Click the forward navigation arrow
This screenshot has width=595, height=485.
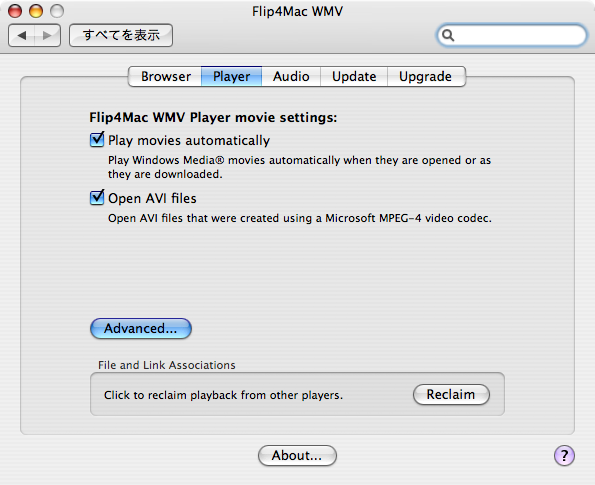click(47, 36)
